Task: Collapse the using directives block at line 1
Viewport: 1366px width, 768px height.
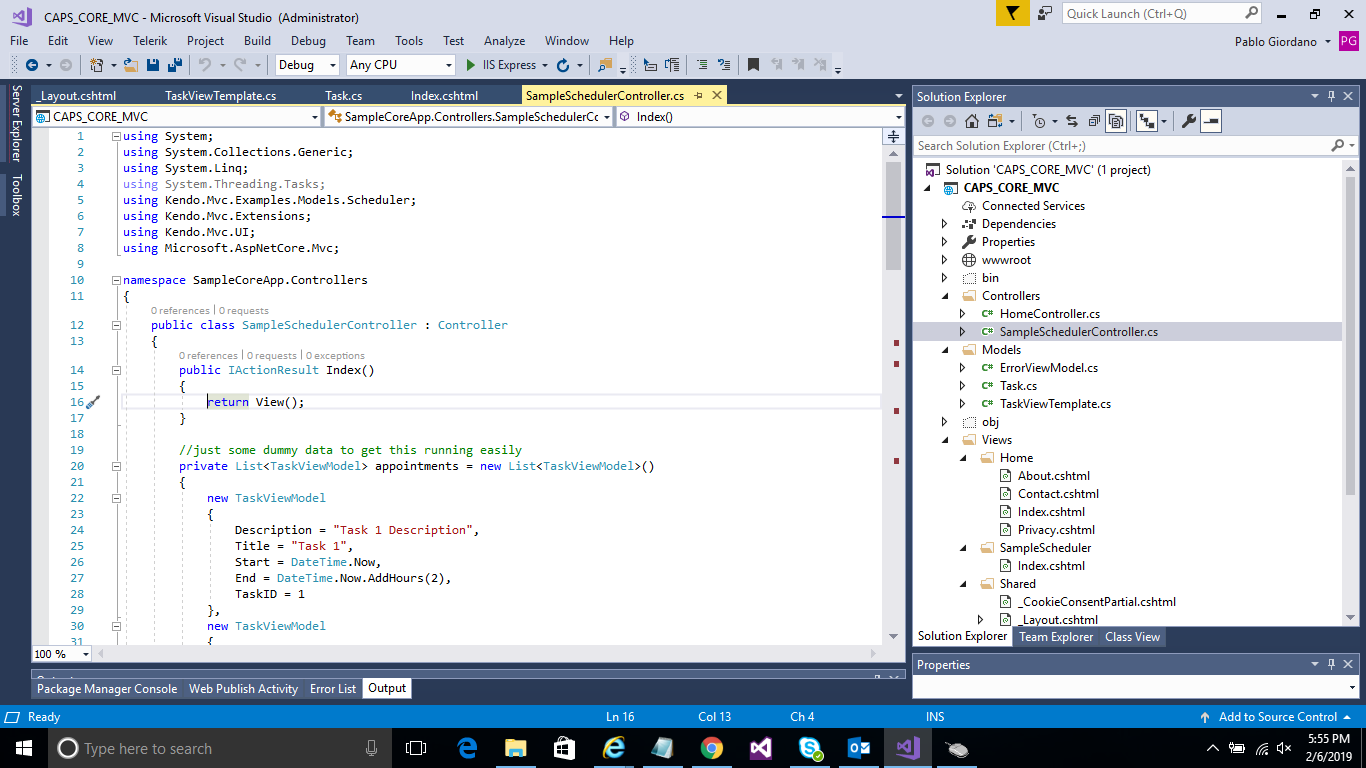Action: [x=116, y=136]
